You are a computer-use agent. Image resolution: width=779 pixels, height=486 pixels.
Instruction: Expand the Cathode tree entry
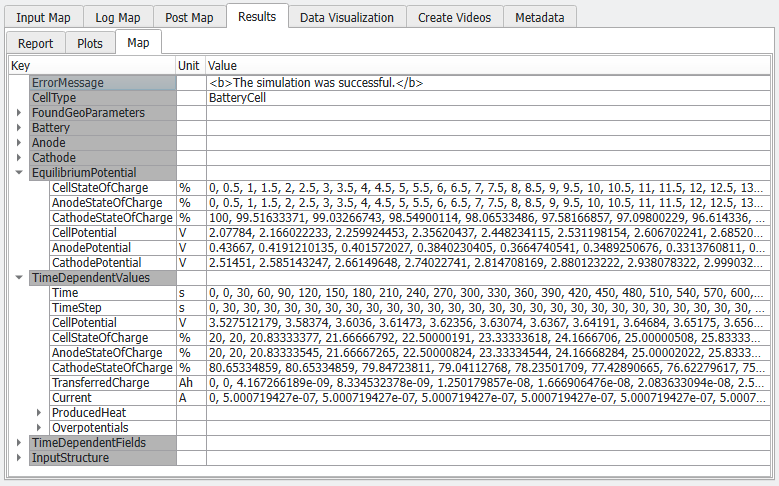tap(19, 158)
